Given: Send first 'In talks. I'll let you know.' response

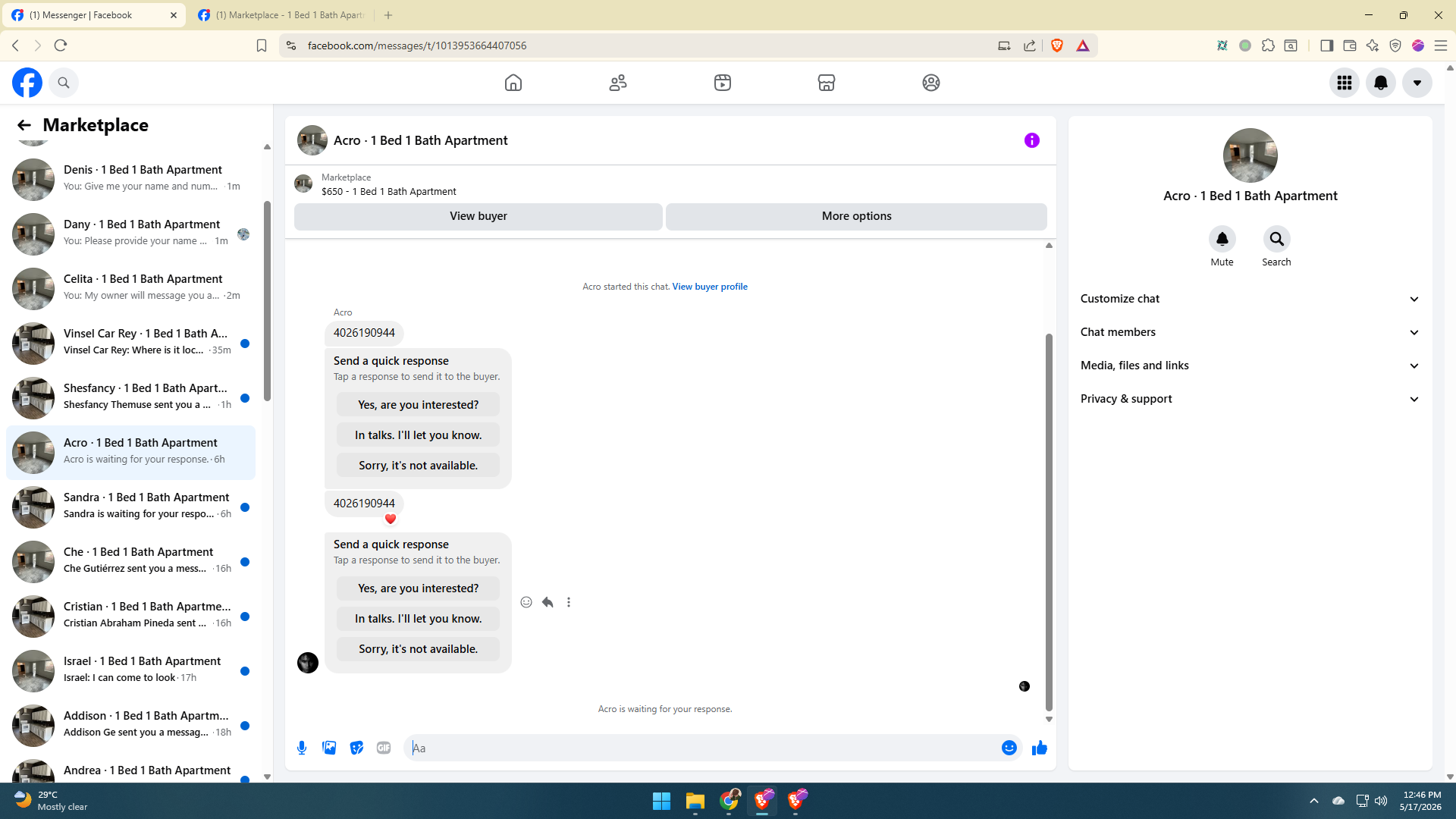Looking at the screenshot, I should coord(419,435).
